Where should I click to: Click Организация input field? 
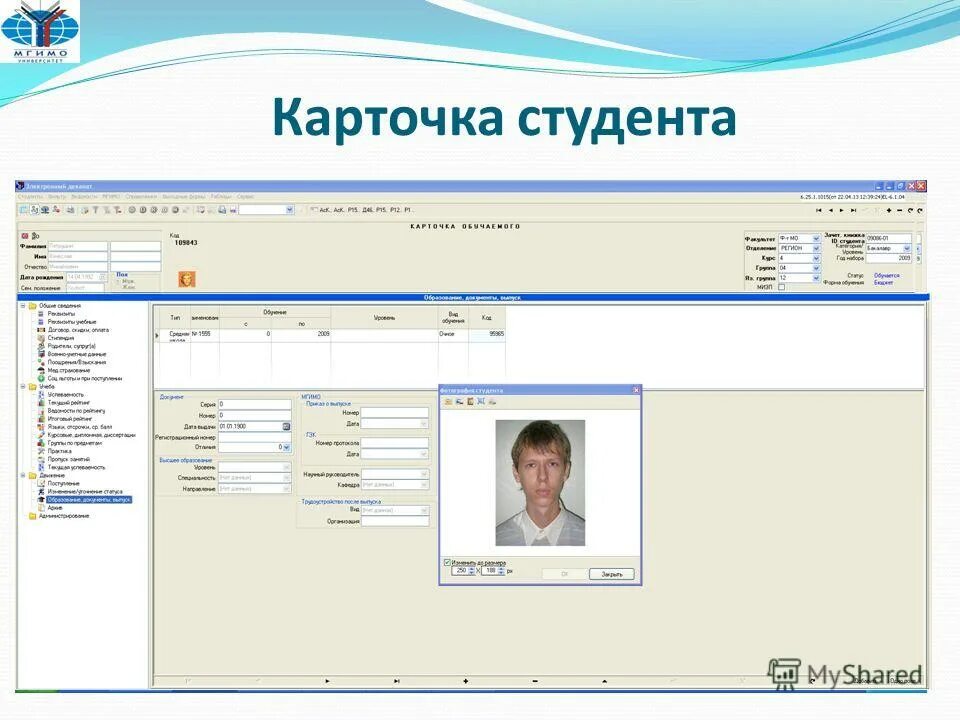point(395,521)
